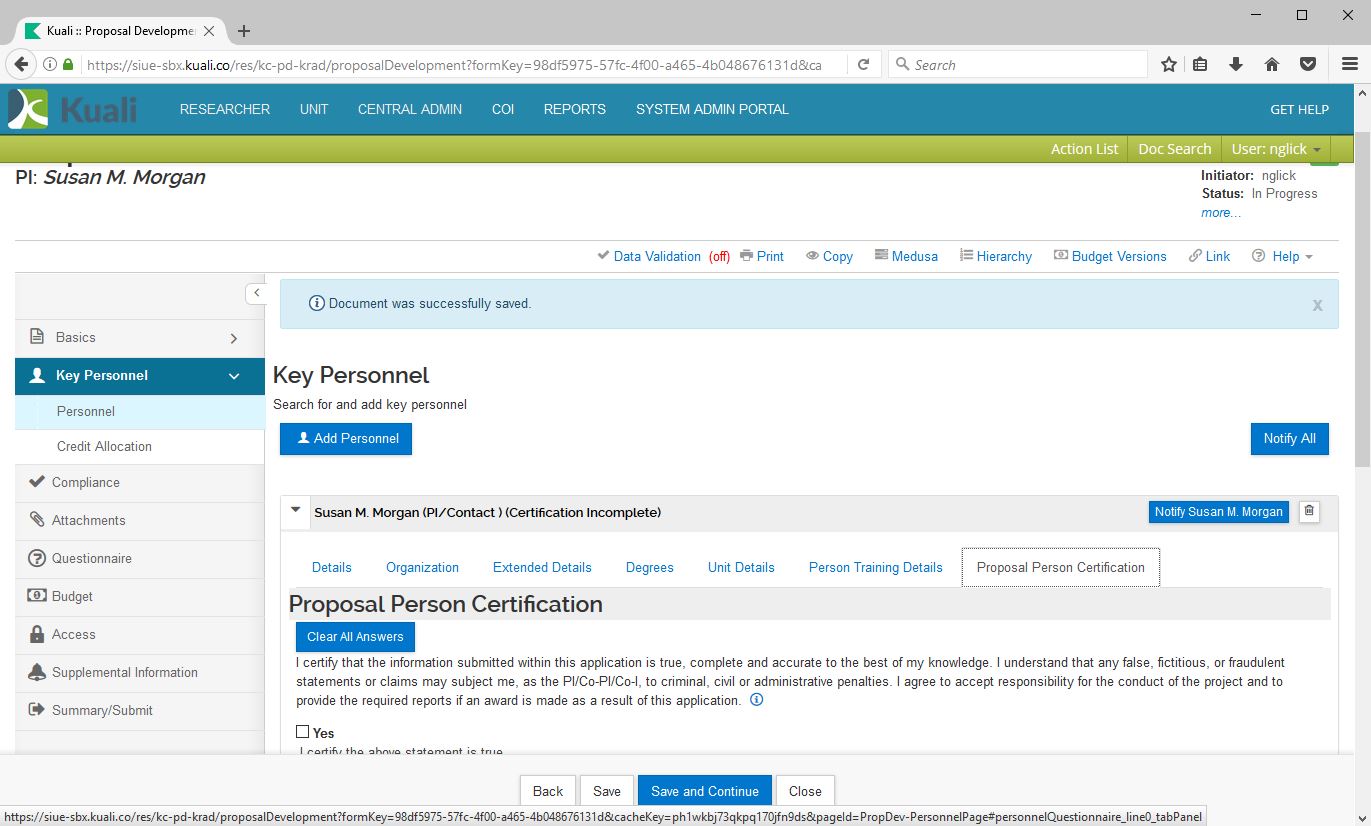The width and height of the screenshot is (1371, 826).
Task: Turn on Data Validation
Action: pyautogui.click(x=656, y=256)
